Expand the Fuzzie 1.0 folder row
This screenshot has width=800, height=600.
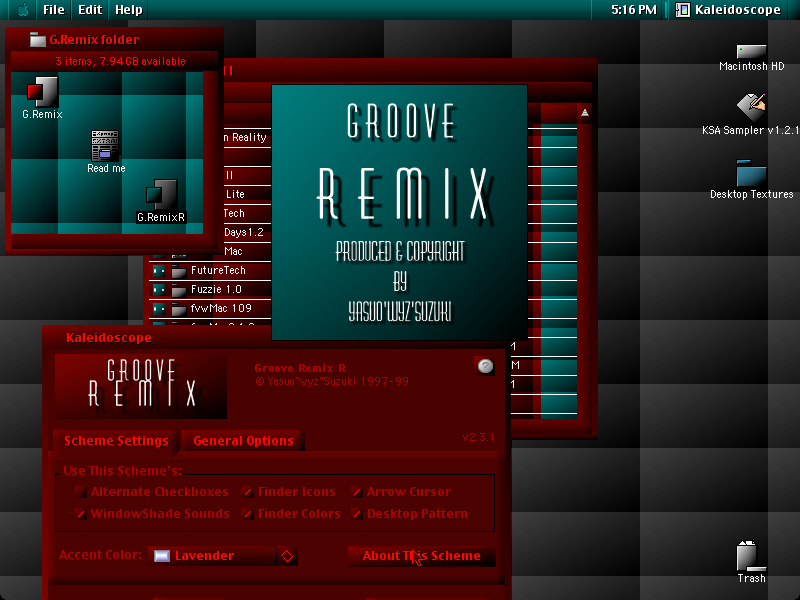pos(159,290)
